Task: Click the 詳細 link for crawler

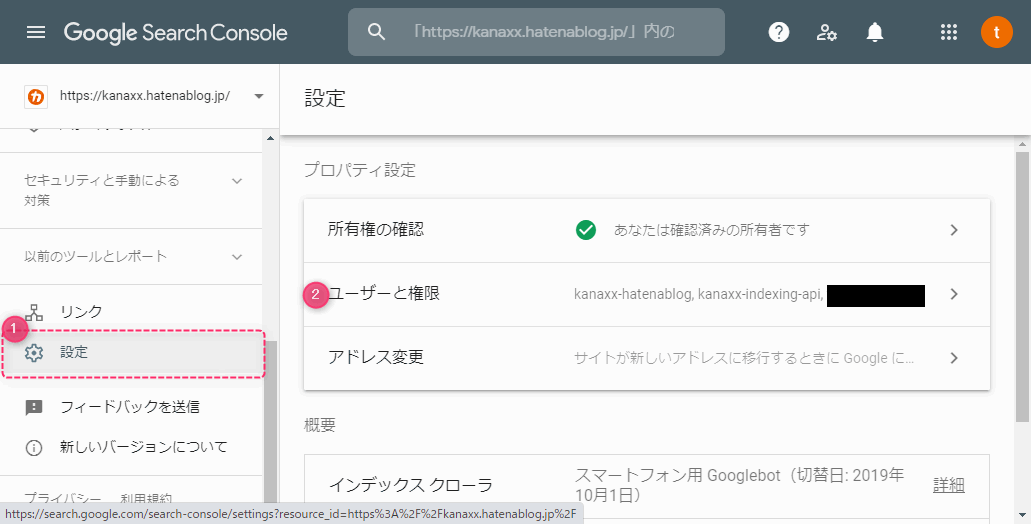Action: point(948,485)
